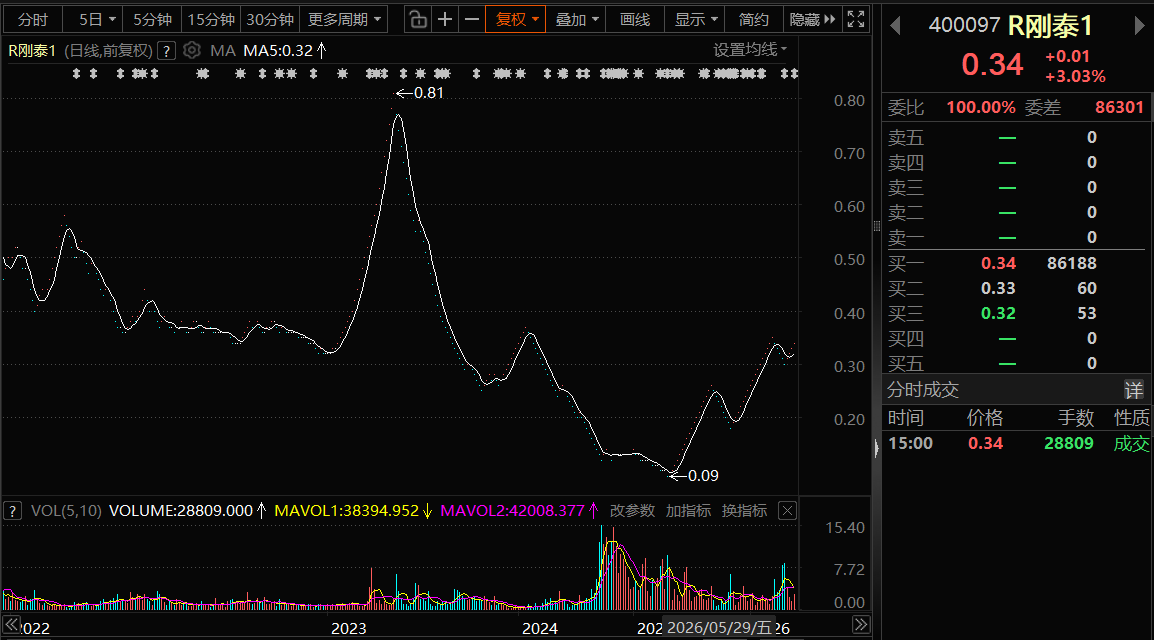Go to previous stock with left arrow
The width and height of the screenshot is (1154, 640).
click(x=895, y=26)
